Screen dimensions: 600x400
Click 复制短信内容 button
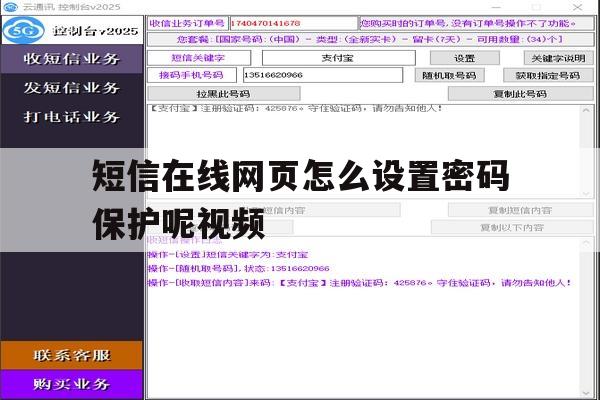coord(521,210)
